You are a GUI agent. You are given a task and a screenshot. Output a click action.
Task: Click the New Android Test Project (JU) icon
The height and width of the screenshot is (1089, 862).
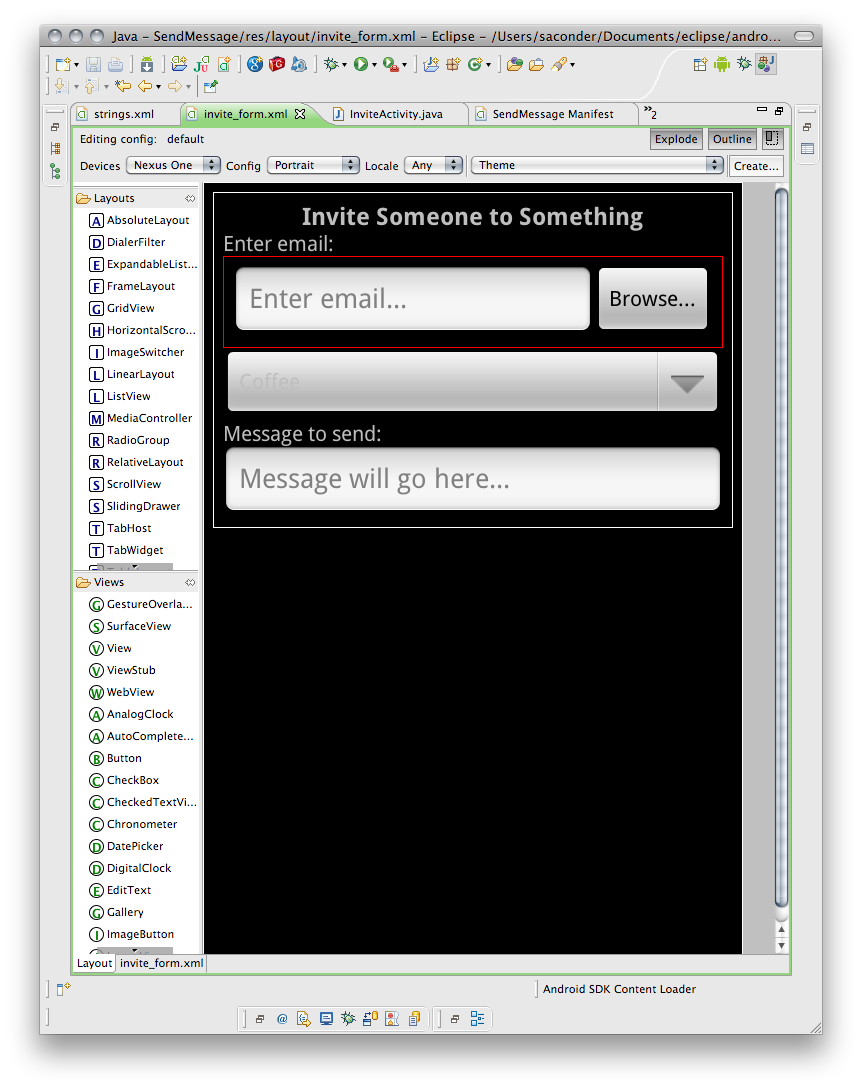(201, 65)
